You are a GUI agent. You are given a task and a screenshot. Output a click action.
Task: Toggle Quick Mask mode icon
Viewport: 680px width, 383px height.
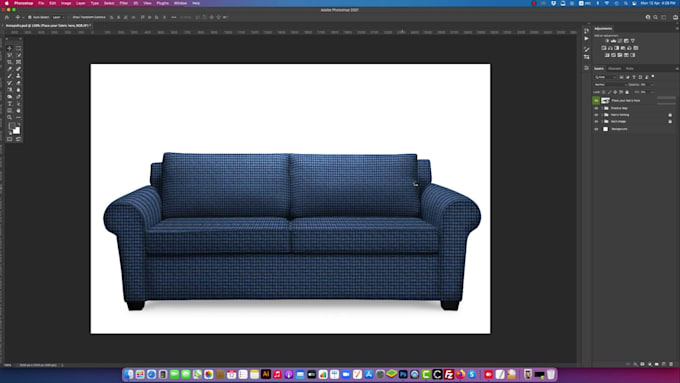[10, 139]
